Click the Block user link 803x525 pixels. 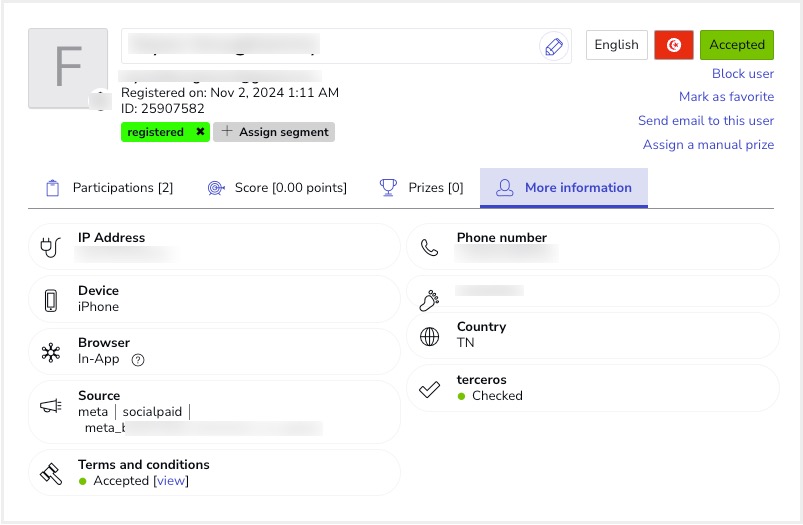pyautogui.click(x=743, y=73)
